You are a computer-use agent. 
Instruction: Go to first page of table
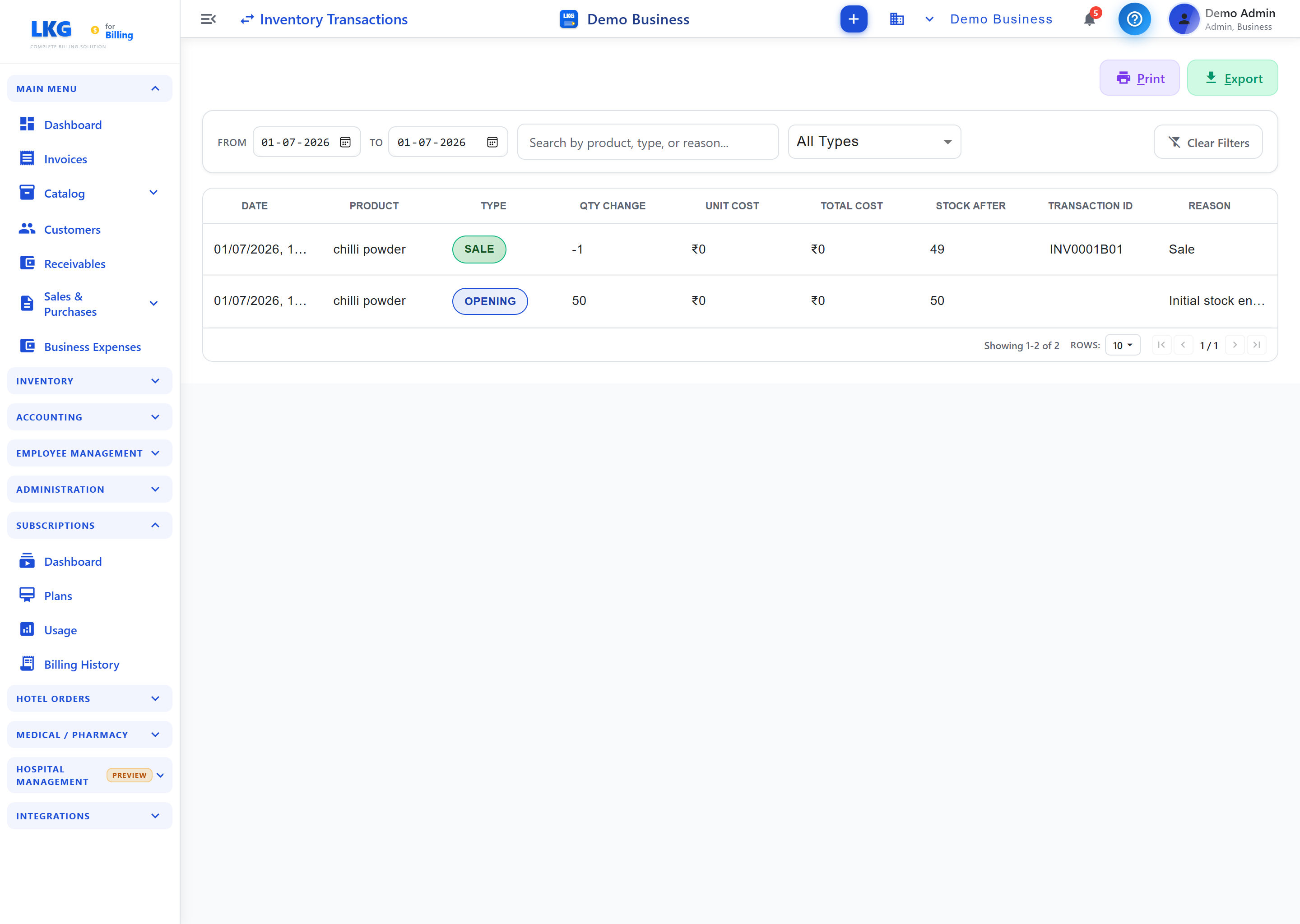click(x=1161, y=345)
